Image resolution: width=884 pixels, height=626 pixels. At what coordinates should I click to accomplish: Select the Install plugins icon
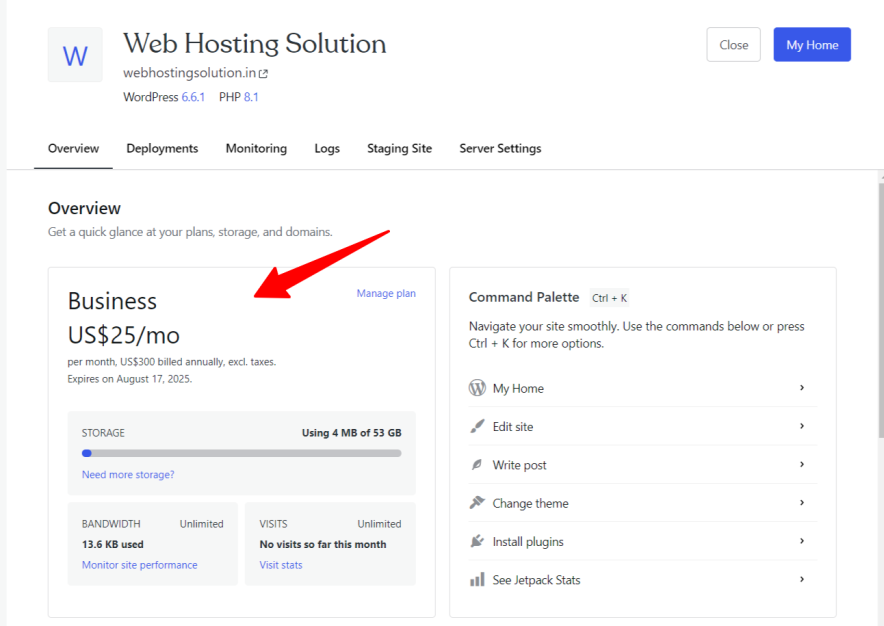coord(477,541)
